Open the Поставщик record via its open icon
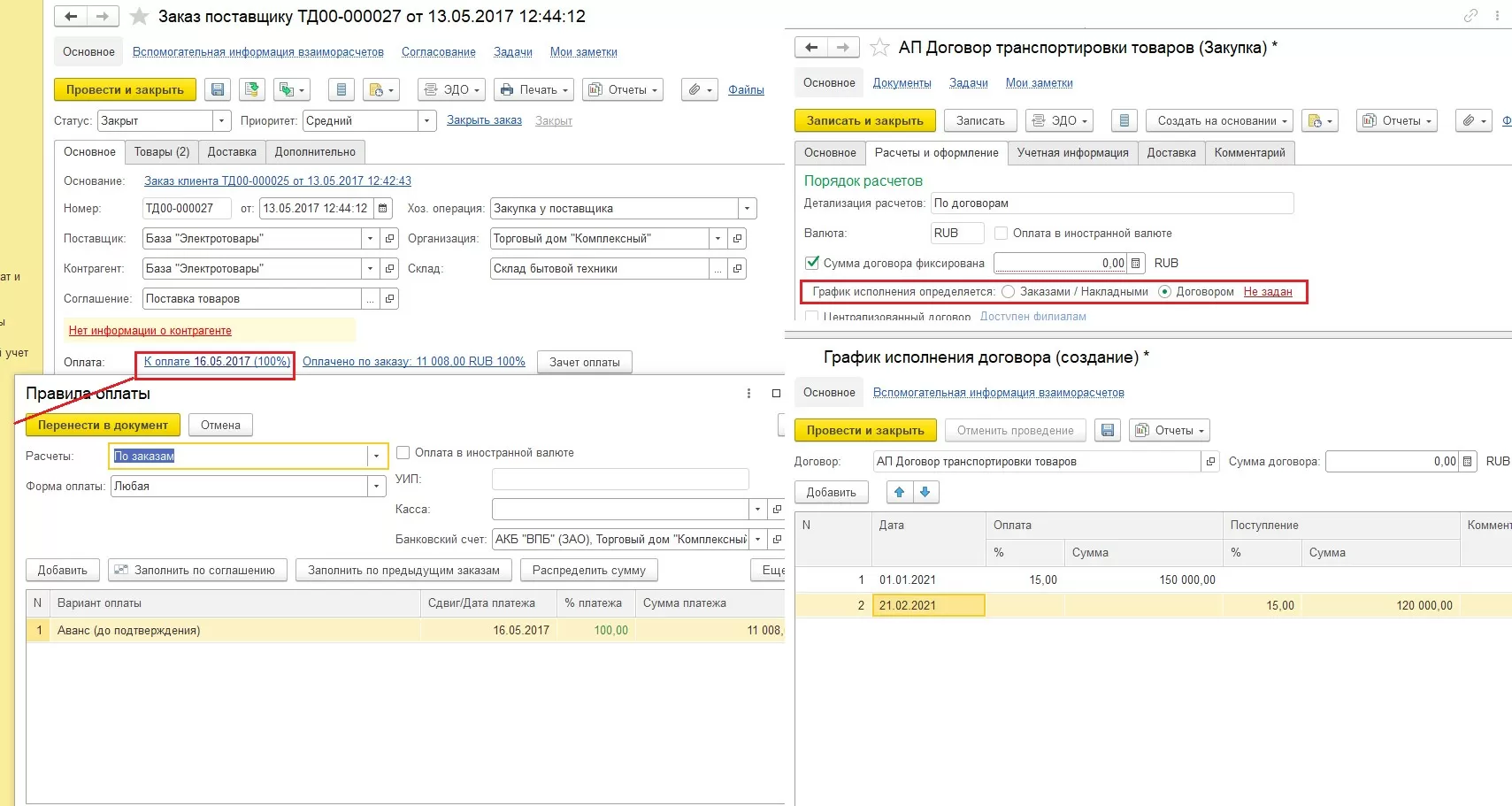The width and height of the screenshot is (1512, 806). point(389,239)
